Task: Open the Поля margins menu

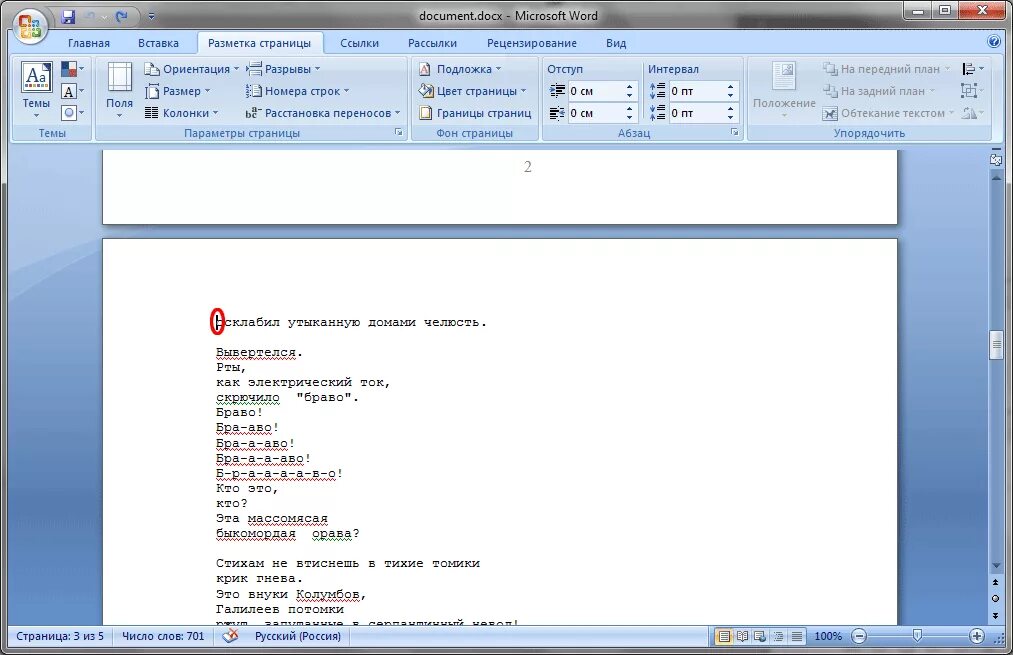Action: pos(120,90)
